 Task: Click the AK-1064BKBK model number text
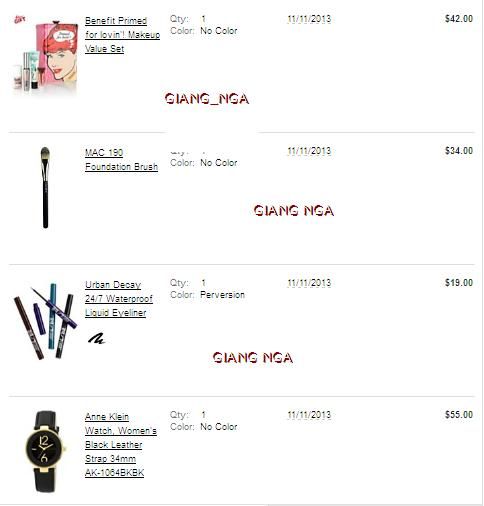coord(114,473)
